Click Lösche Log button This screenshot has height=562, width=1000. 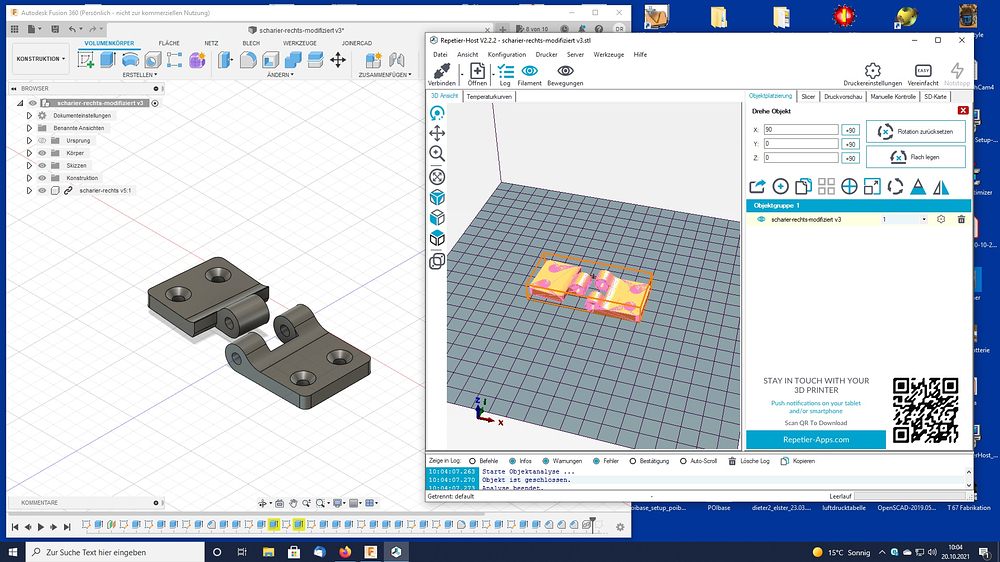749,461
